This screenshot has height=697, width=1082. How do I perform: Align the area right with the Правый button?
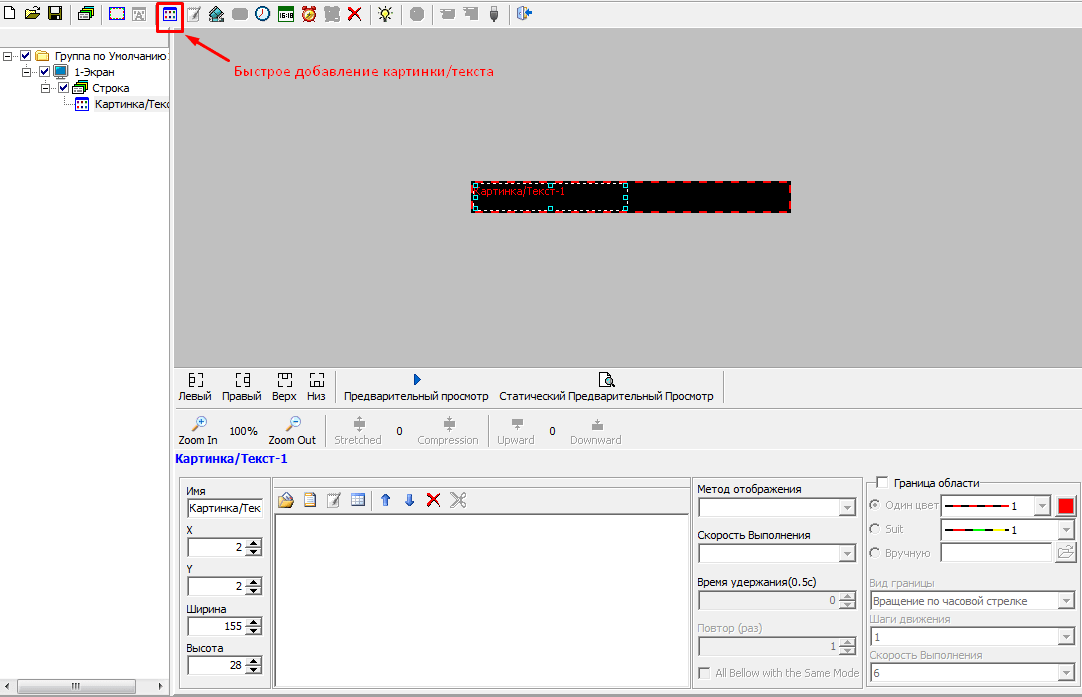pos(242,387)
